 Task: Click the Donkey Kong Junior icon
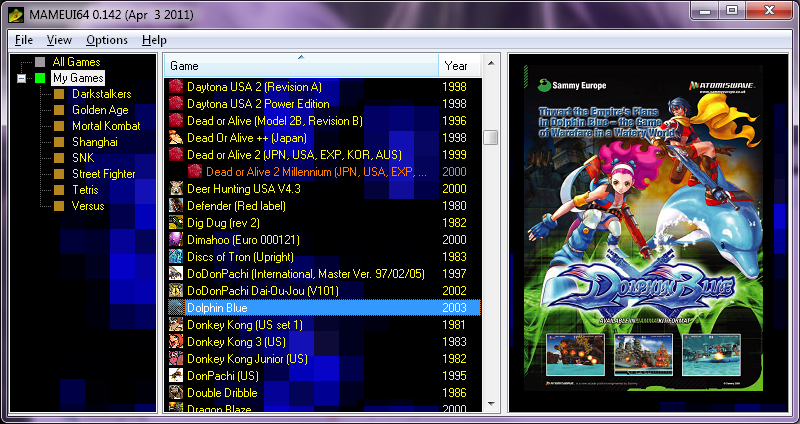176,359
